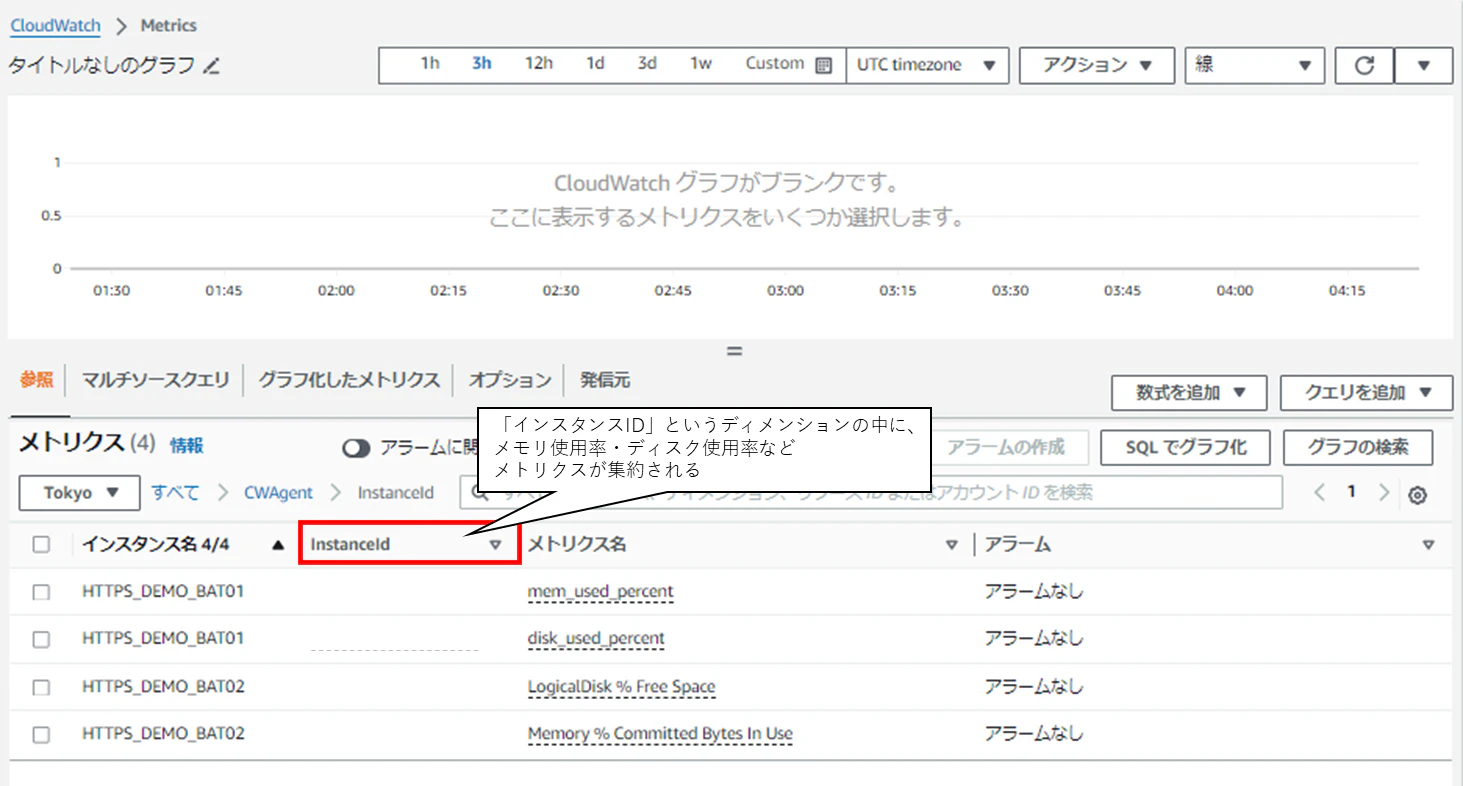This screenshot has width=1463, height=786.
Task: Click the mem_used_percent metric name
Action: 600,592
